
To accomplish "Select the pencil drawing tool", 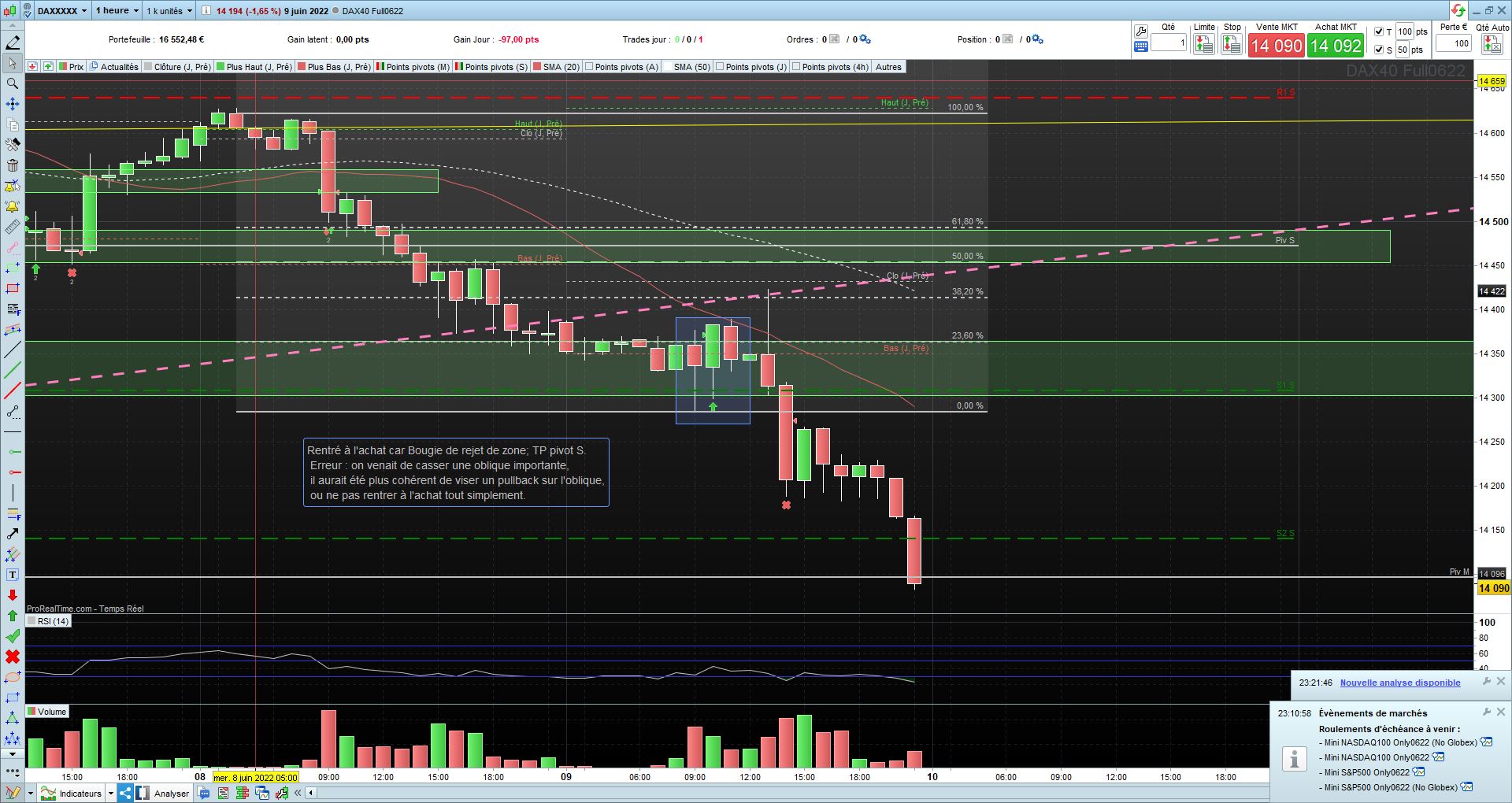I will pos(12,43).
